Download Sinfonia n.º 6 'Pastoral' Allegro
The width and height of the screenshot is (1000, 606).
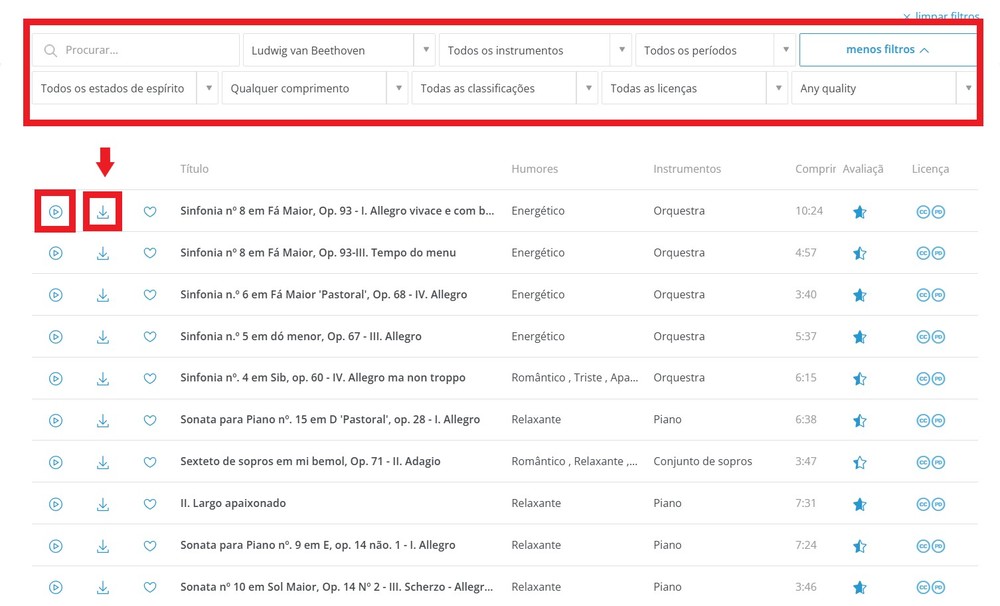103,295
